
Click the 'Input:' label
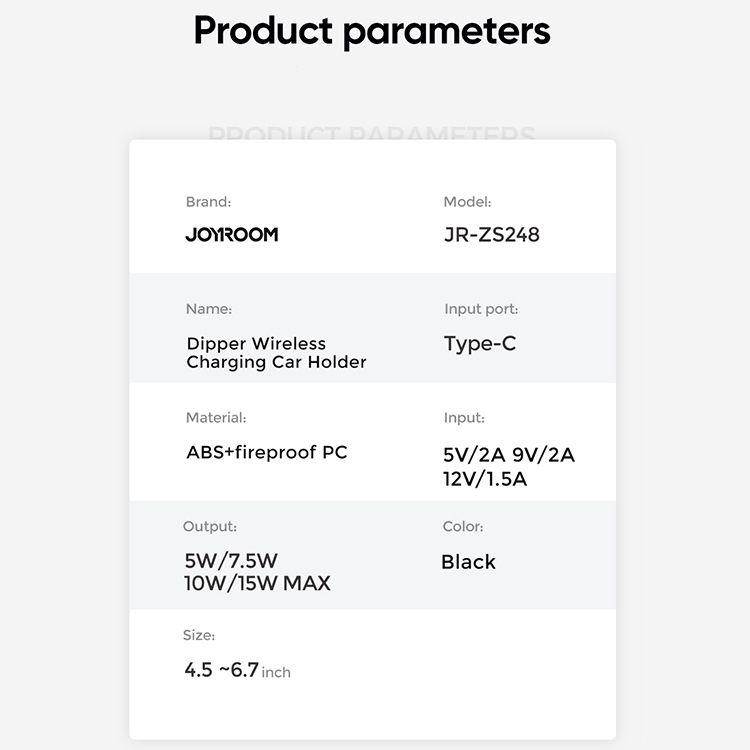click(x=464, y=418)
